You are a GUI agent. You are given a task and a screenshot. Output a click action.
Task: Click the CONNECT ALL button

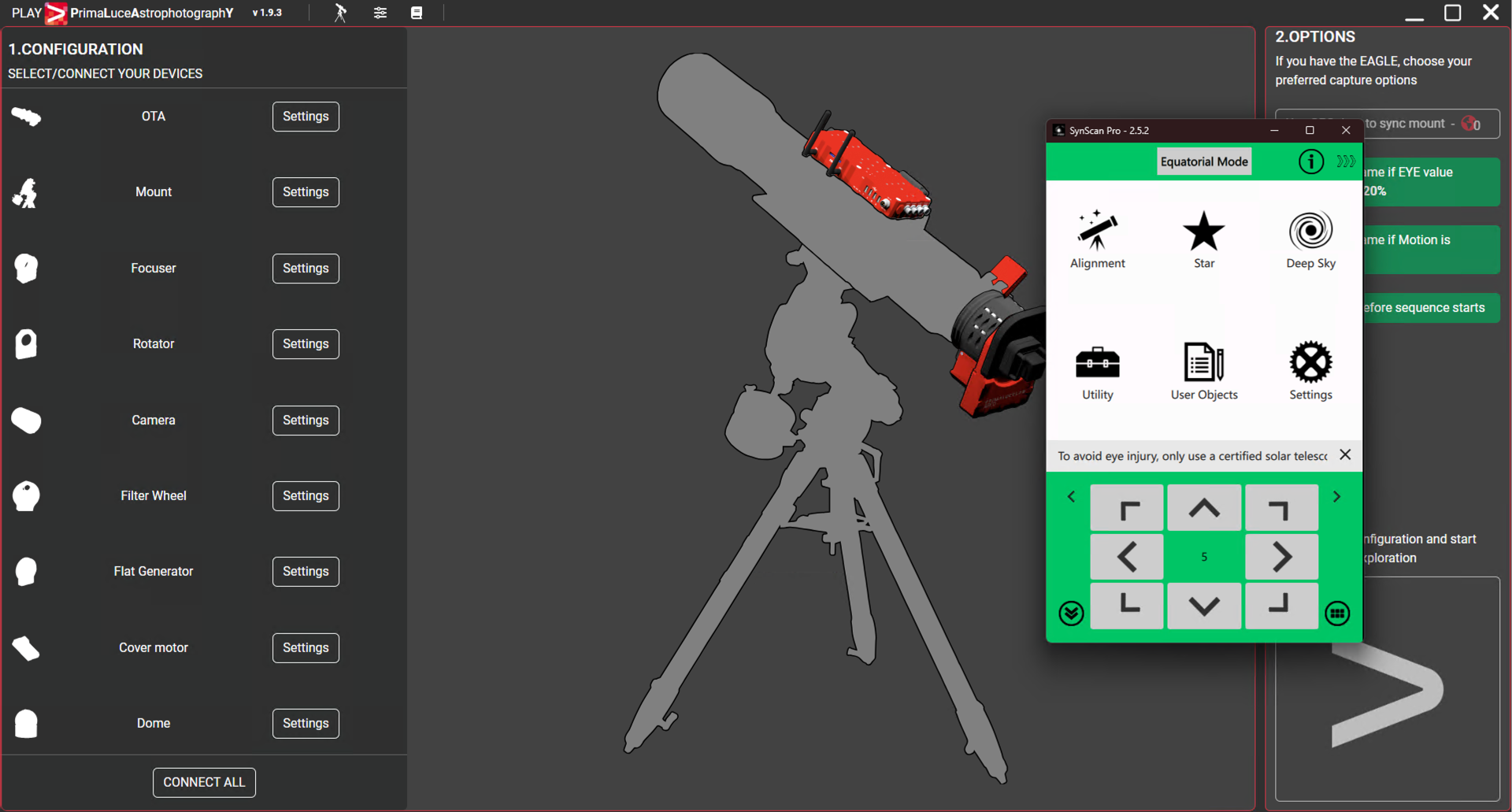click(x=204, y=783)
